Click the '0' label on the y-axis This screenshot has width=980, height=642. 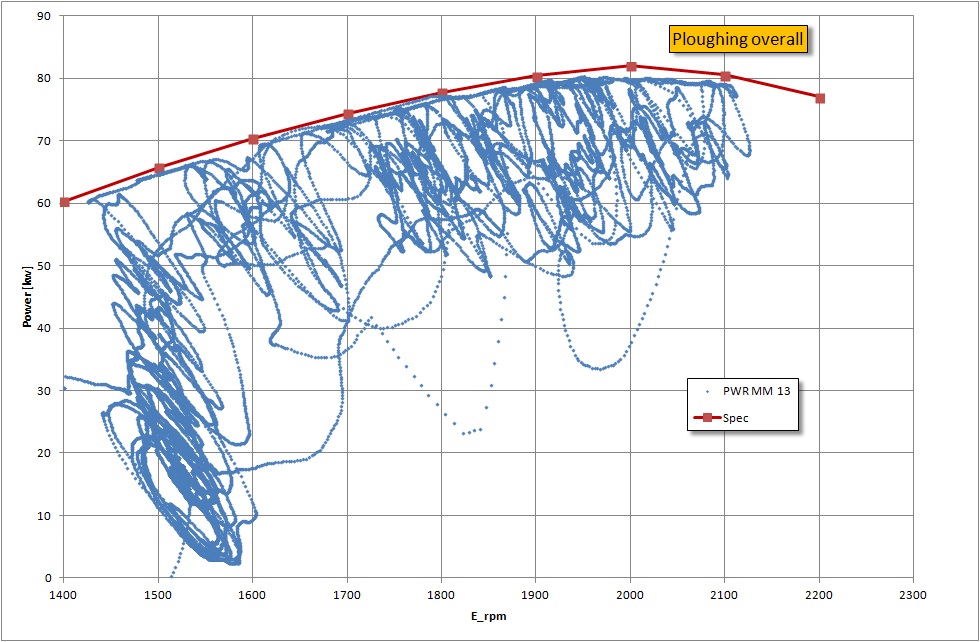click(48, 578)
